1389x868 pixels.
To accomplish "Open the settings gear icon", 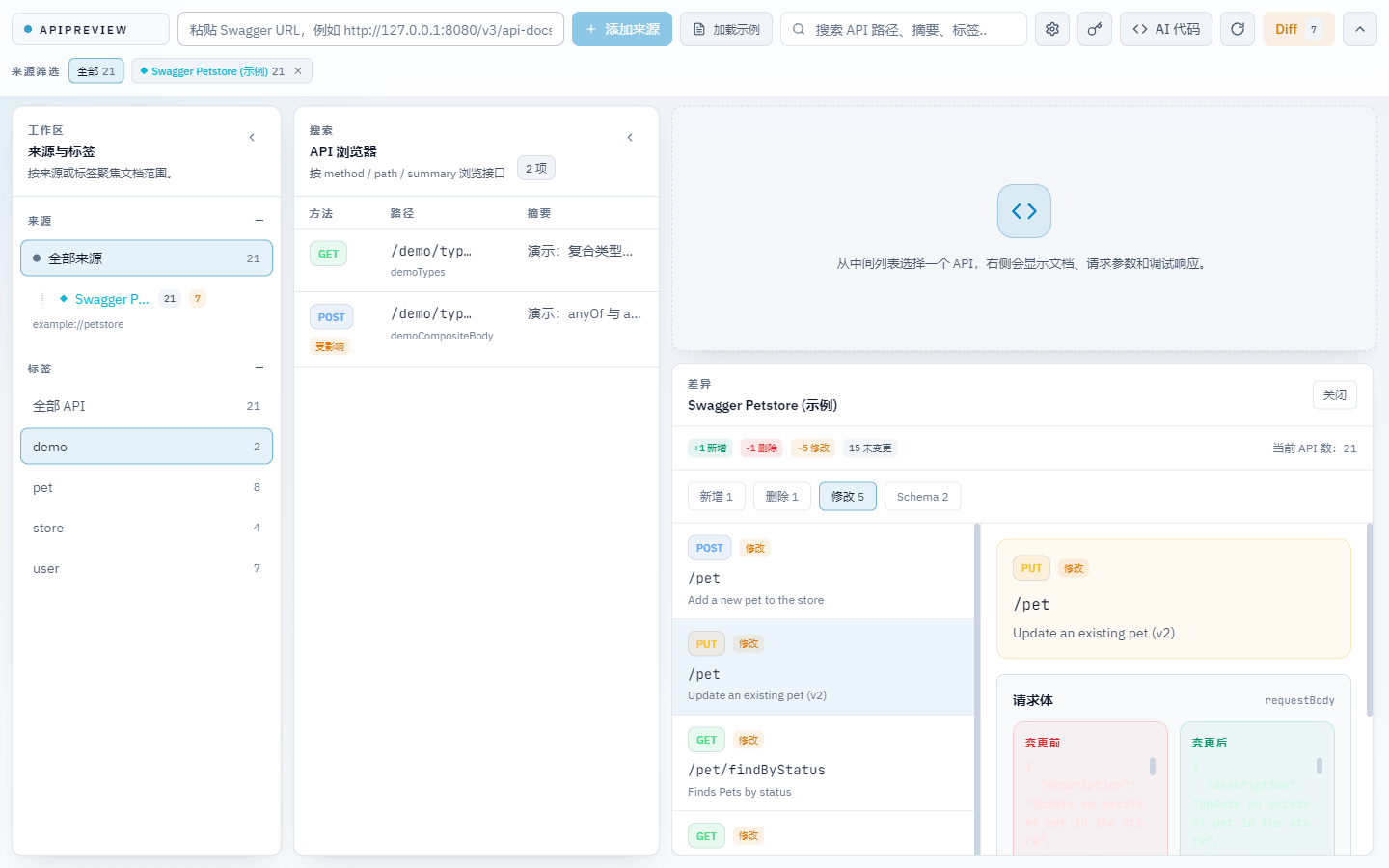I will pos(1052,29).
